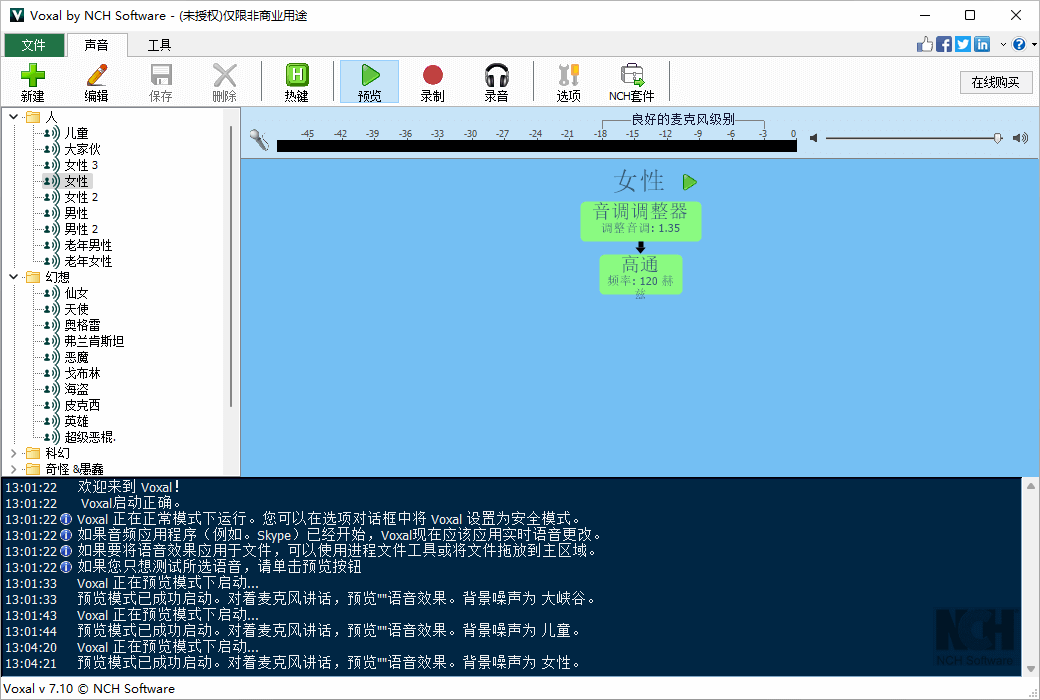Select the 女性 2 voice

[x=81, y=197]
